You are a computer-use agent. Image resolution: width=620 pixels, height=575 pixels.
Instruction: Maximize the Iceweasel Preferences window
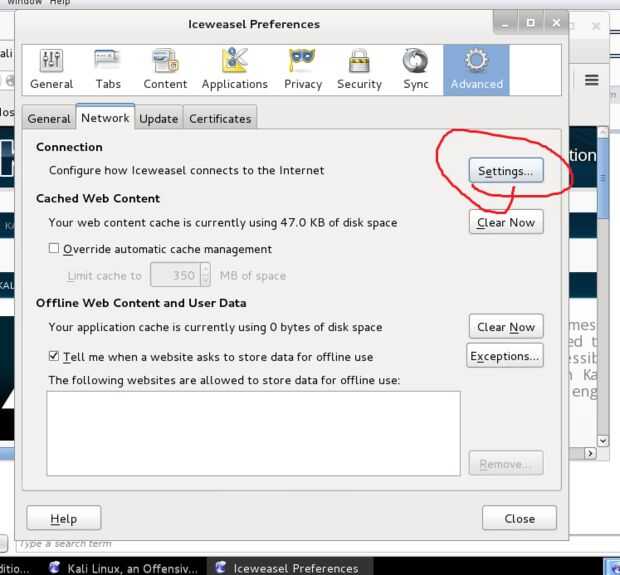[x=530, y=23]
